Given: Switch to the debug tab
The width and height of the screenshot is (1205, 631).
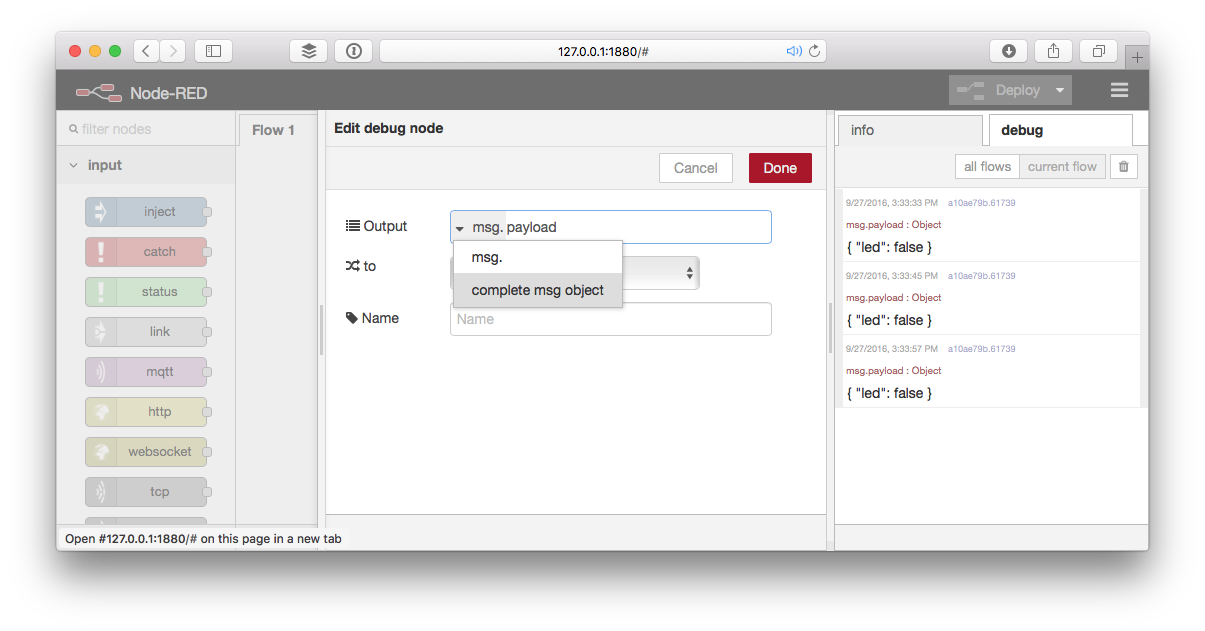Looking at the screenshot, I should [1060, 130].
